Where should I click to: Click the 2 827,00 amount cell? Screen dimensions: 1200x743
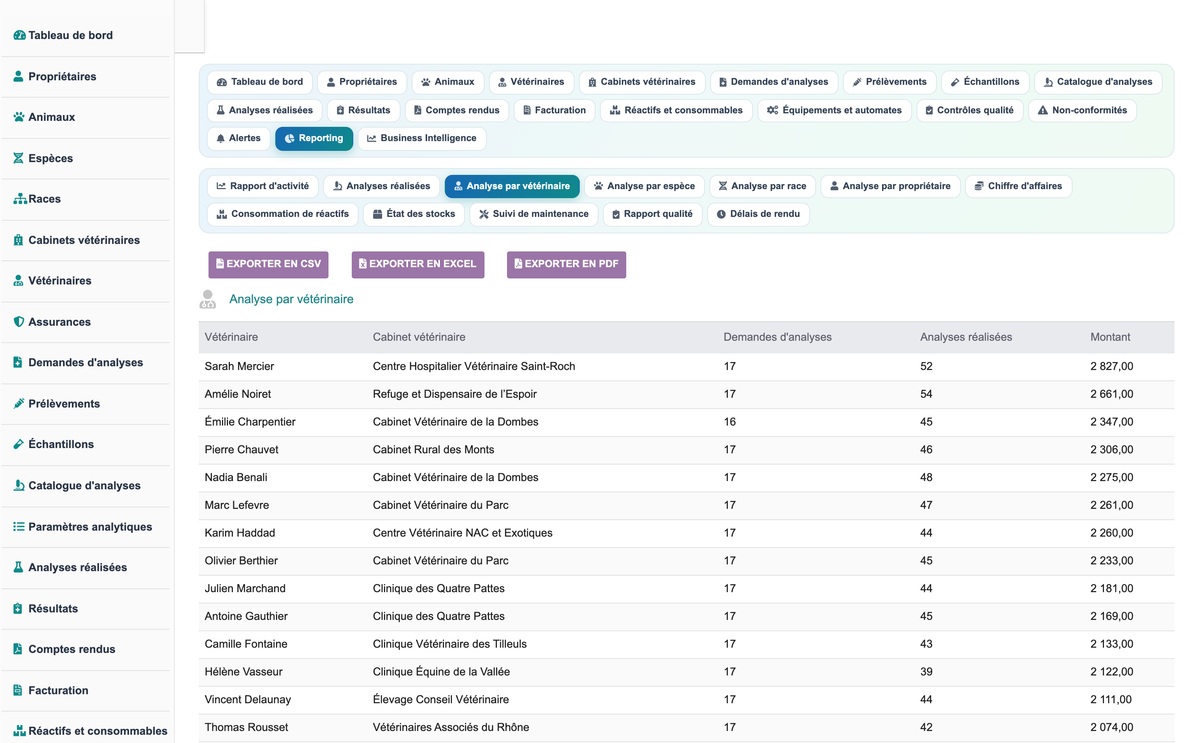click(x=1111, y=366)
